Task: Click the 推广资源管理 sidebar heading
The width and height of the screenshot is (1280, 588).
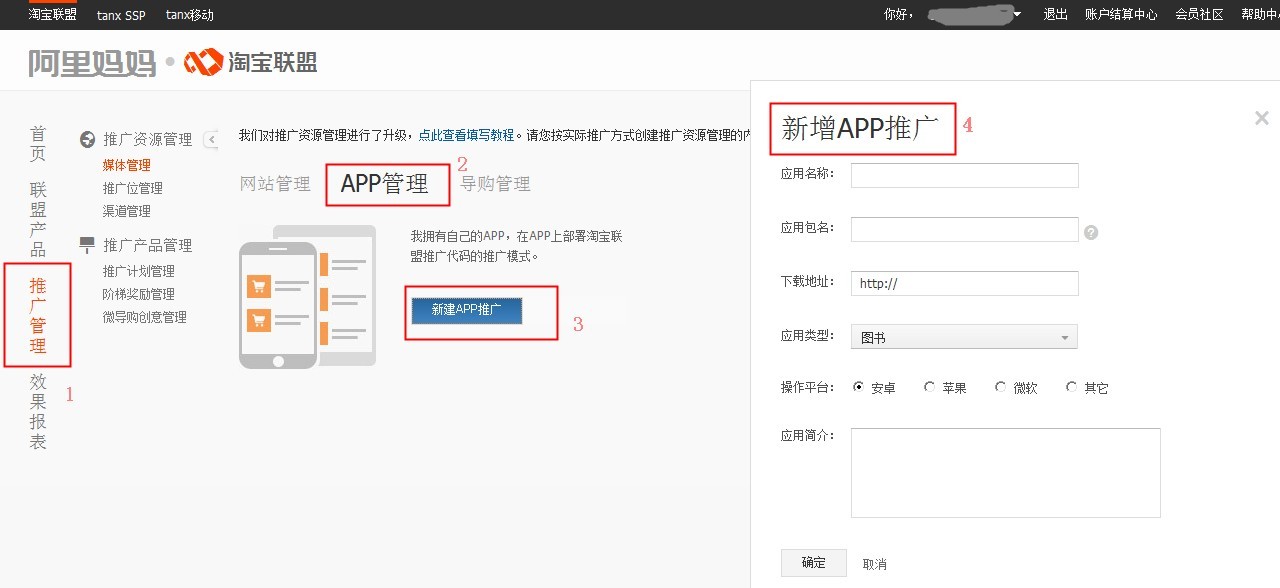Action: [148, 139]
